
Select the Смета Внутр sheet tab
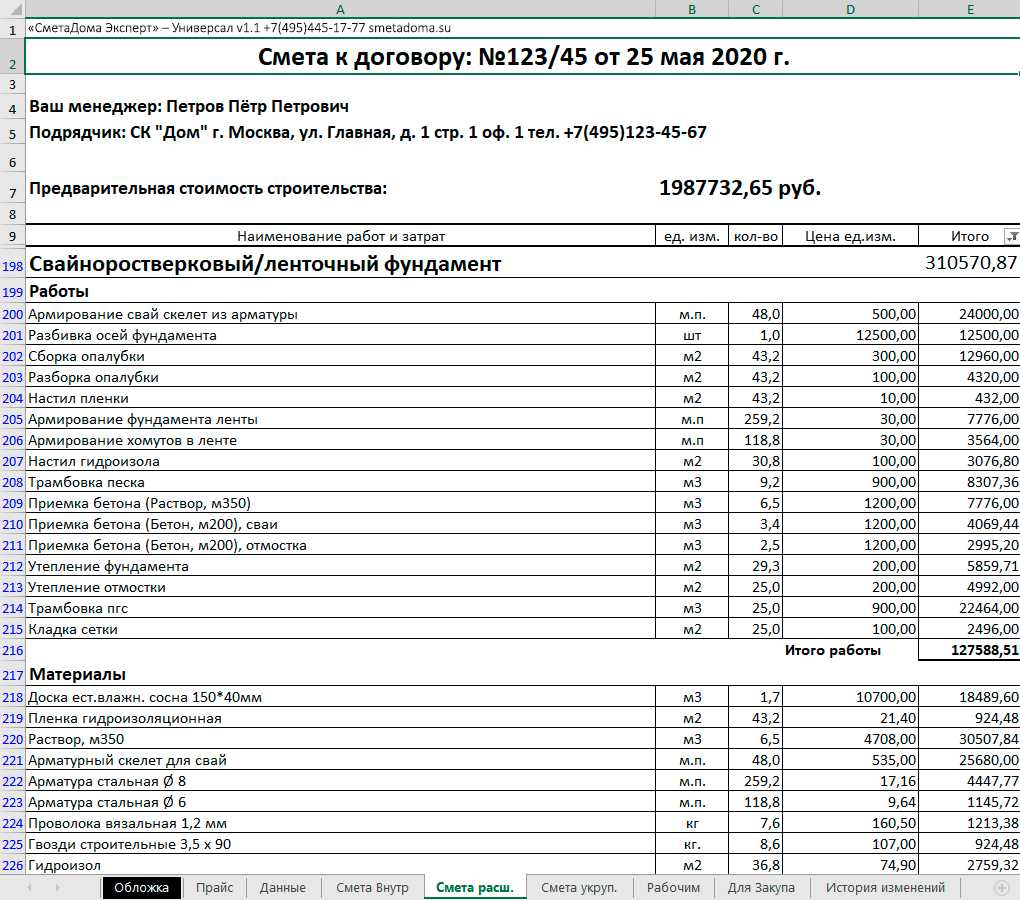click(372, 887)
